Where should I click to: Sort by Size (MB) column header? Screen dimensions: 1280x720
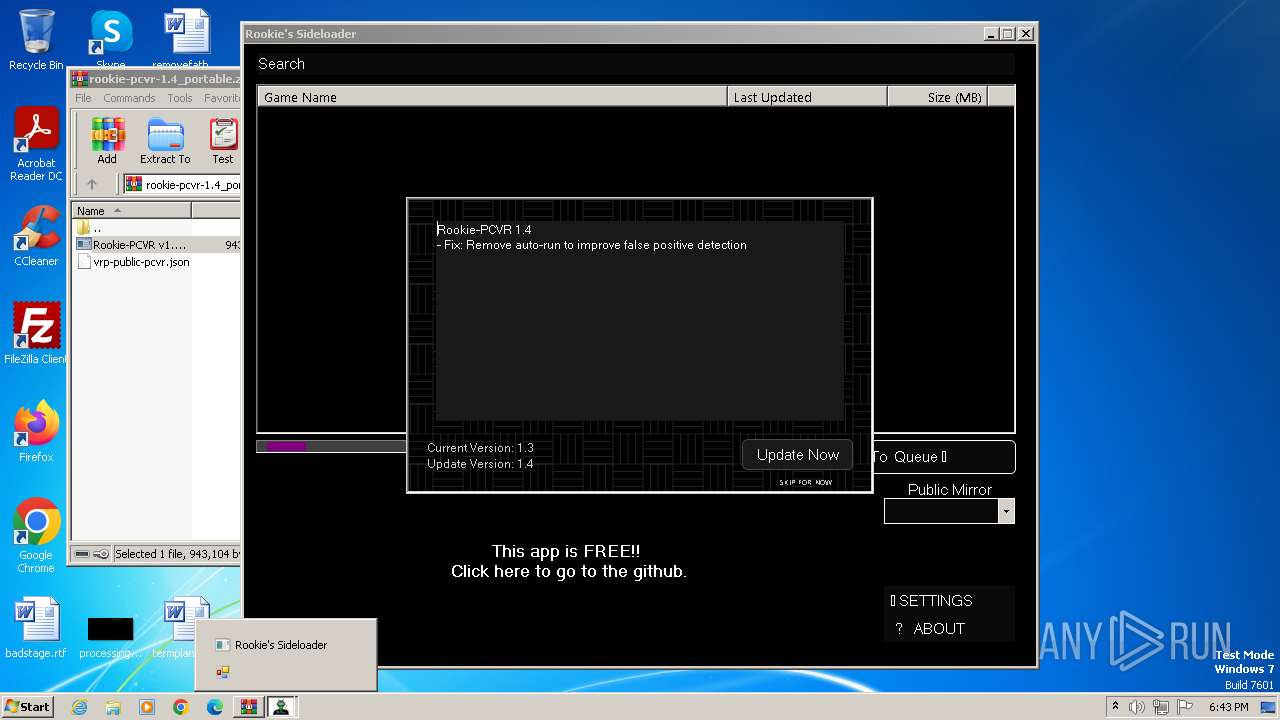937,97
